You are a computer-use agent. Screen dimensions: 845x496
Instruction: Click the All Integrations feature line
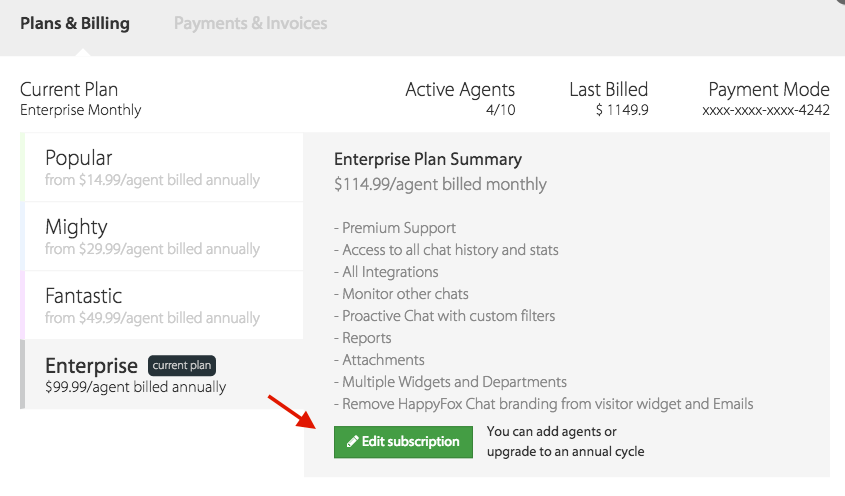(x=386, y=272)
